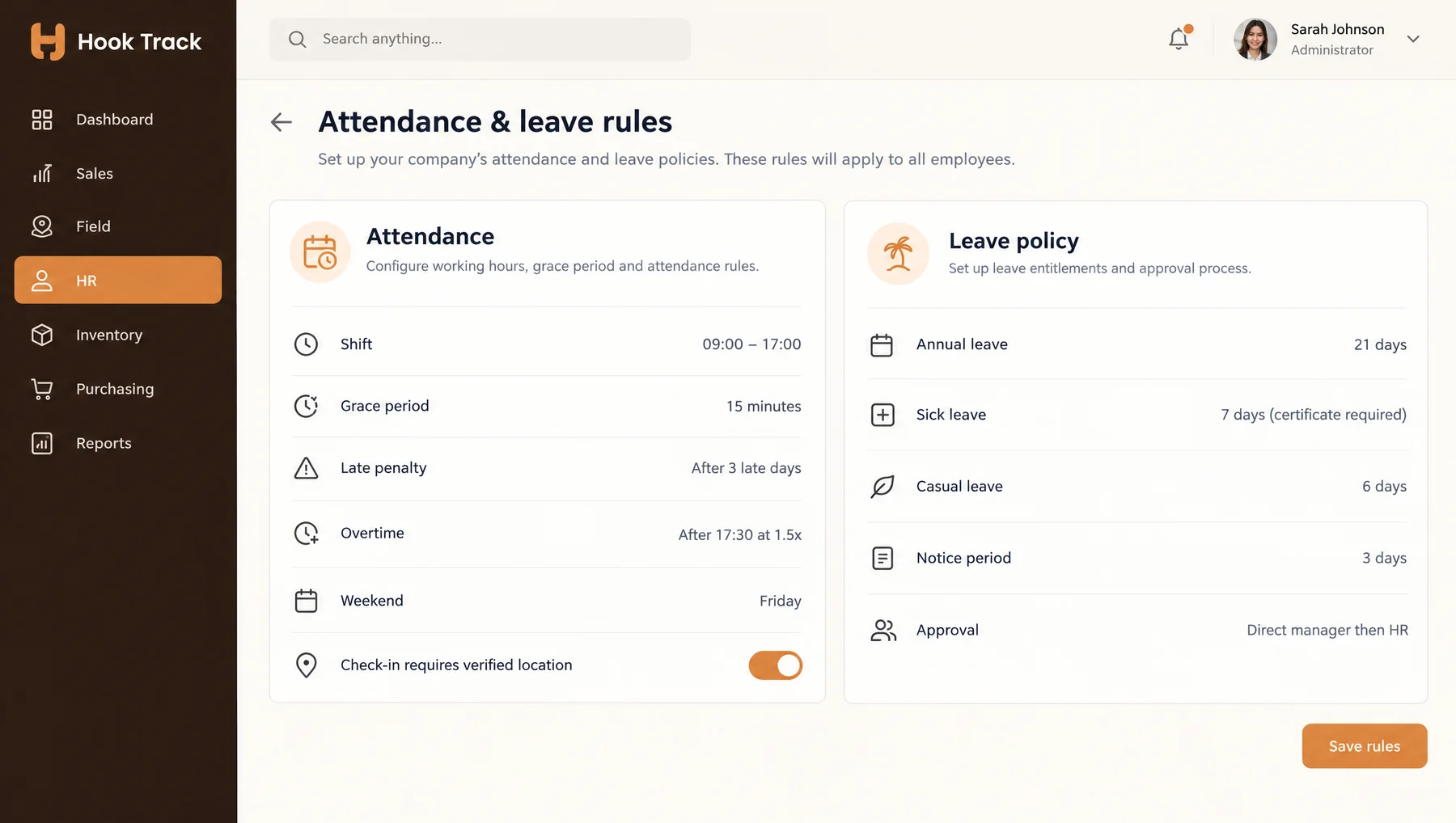Click the Notice period document icon
The image size is (1456, 823).
[x=882, y=558]
